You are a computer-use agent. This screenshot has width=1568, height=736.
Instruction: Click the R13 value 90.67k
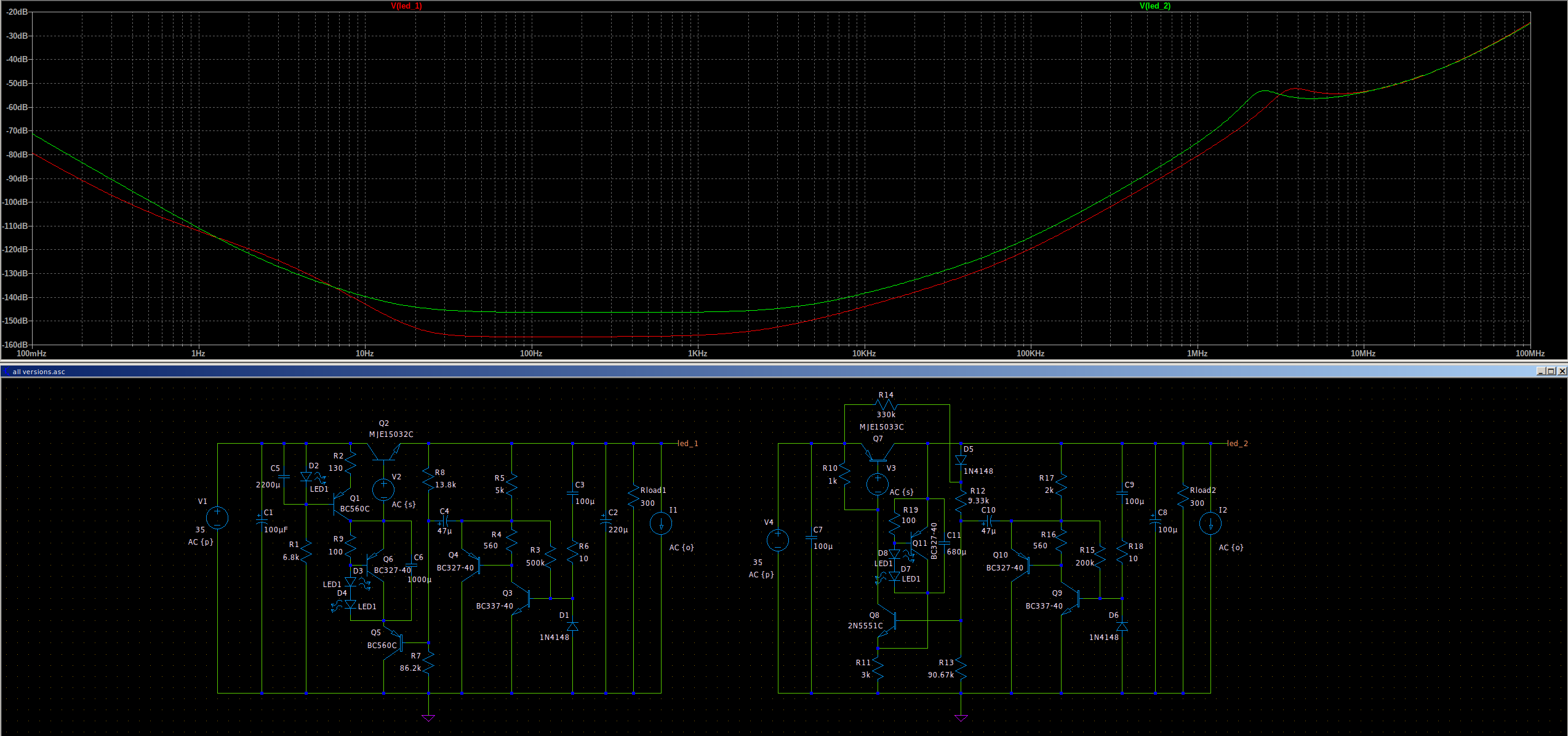pos(942,675)
